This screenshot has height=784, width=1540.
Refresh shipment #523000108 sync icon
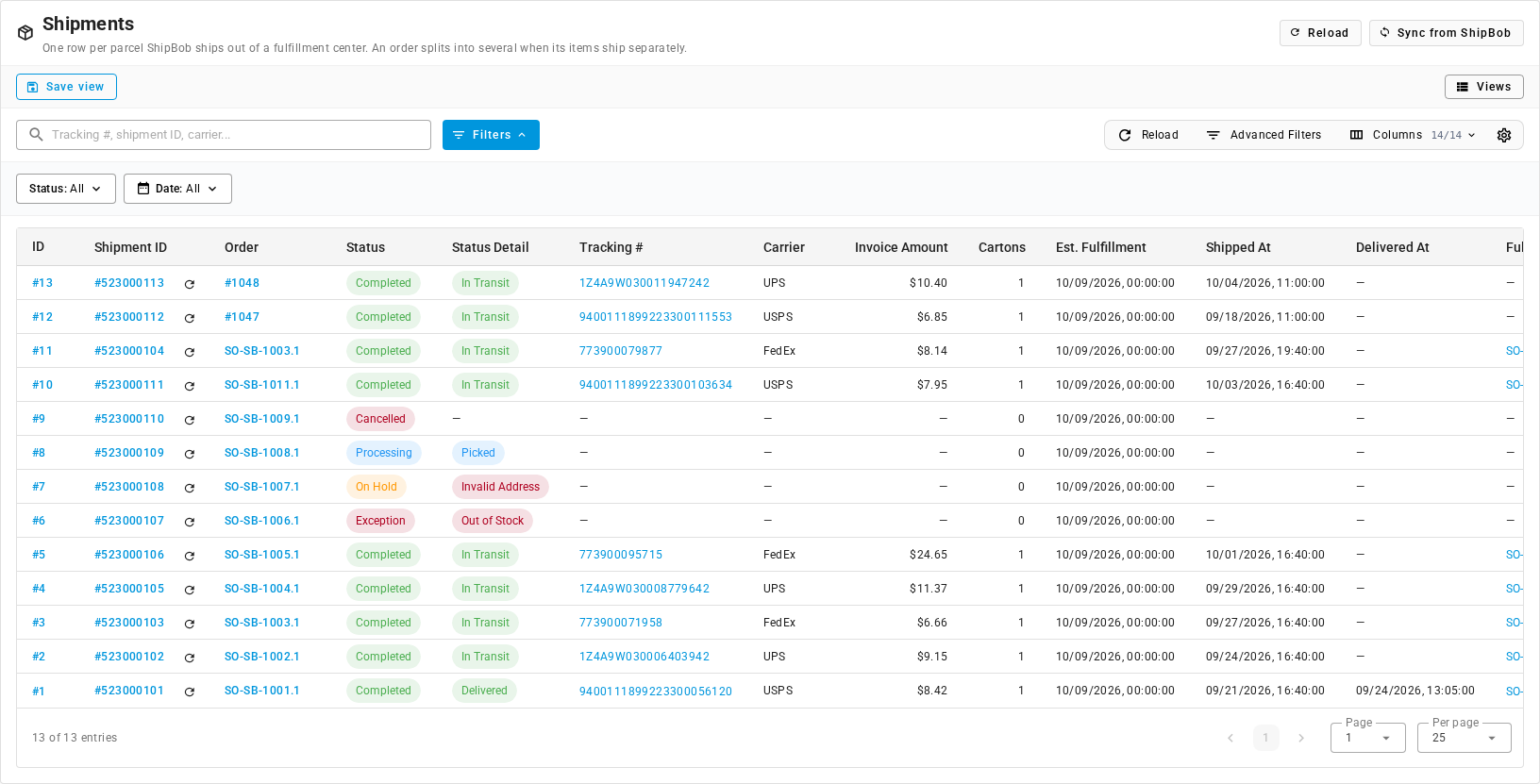[x=189, y=488]
